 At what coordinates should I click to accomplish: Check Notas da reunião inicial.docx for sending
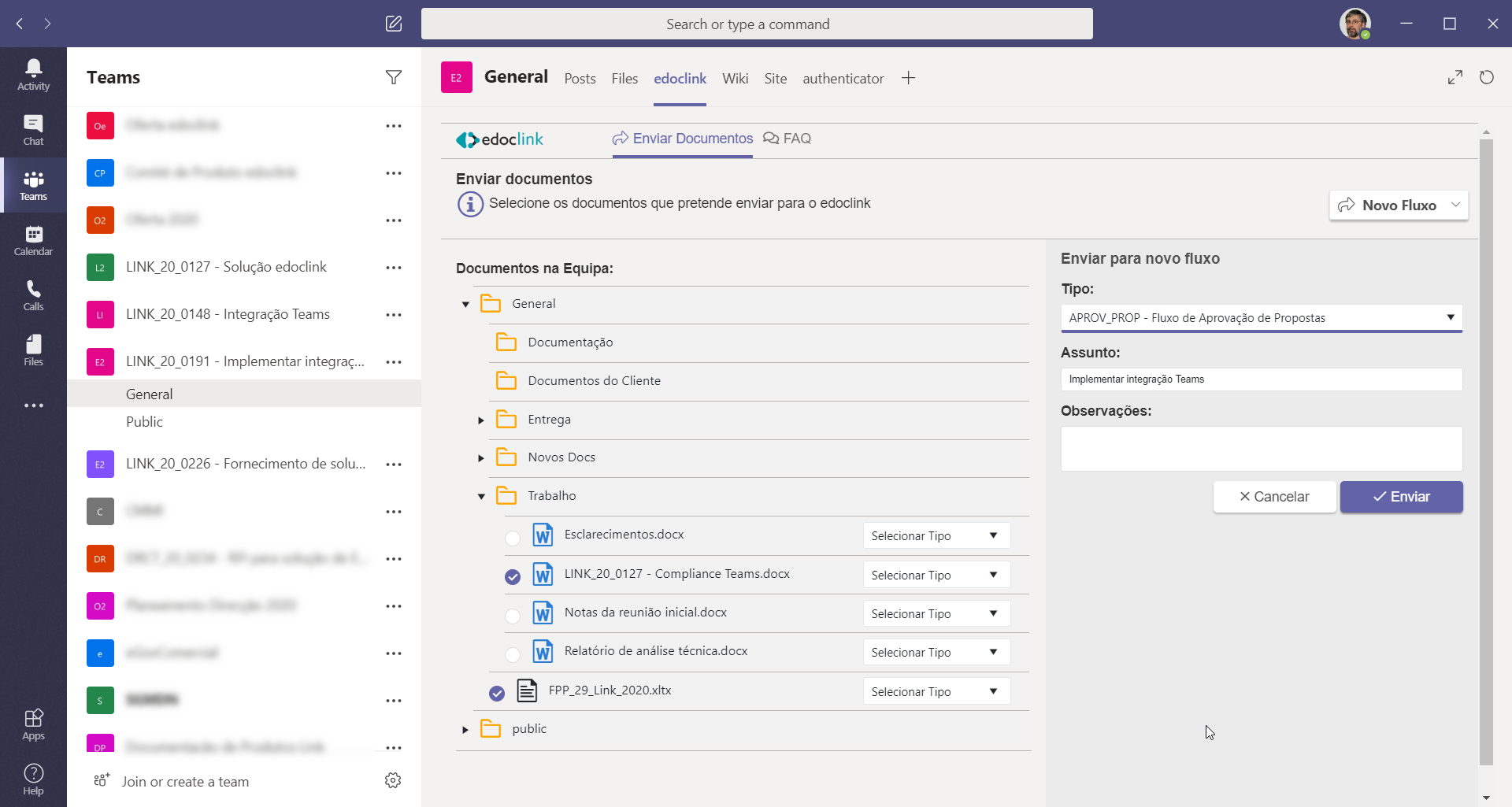513,616
